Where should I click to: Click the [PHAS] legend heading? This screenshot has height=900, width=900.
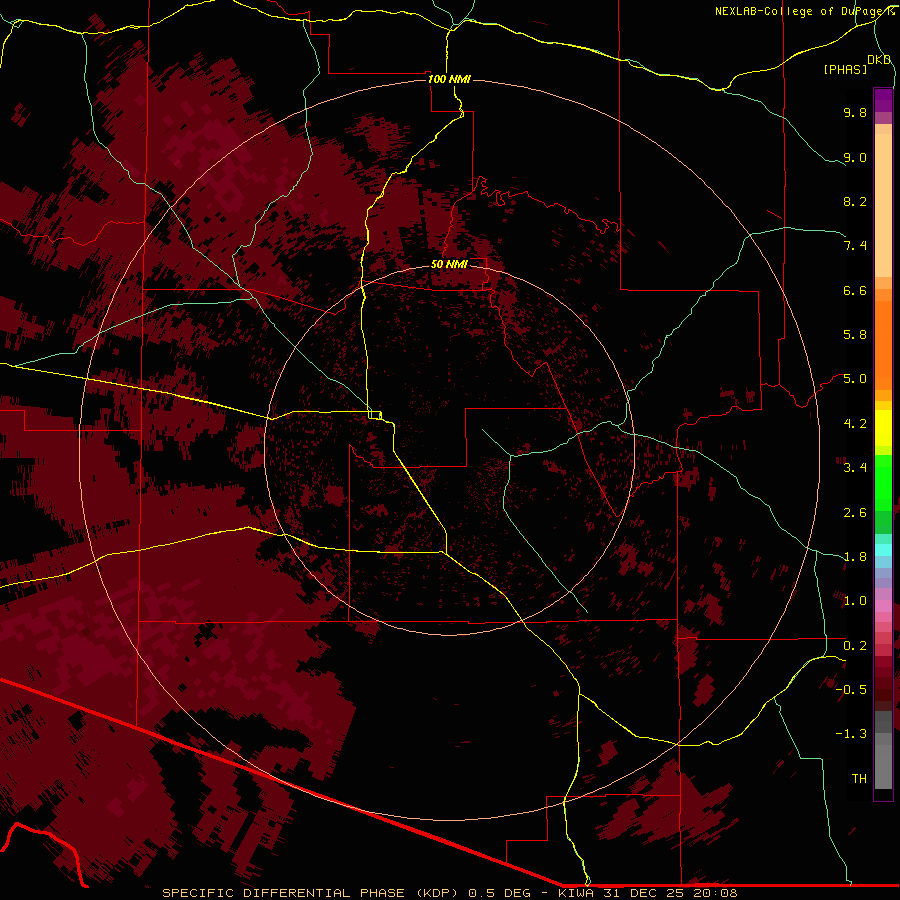click(x=845, y=69)
